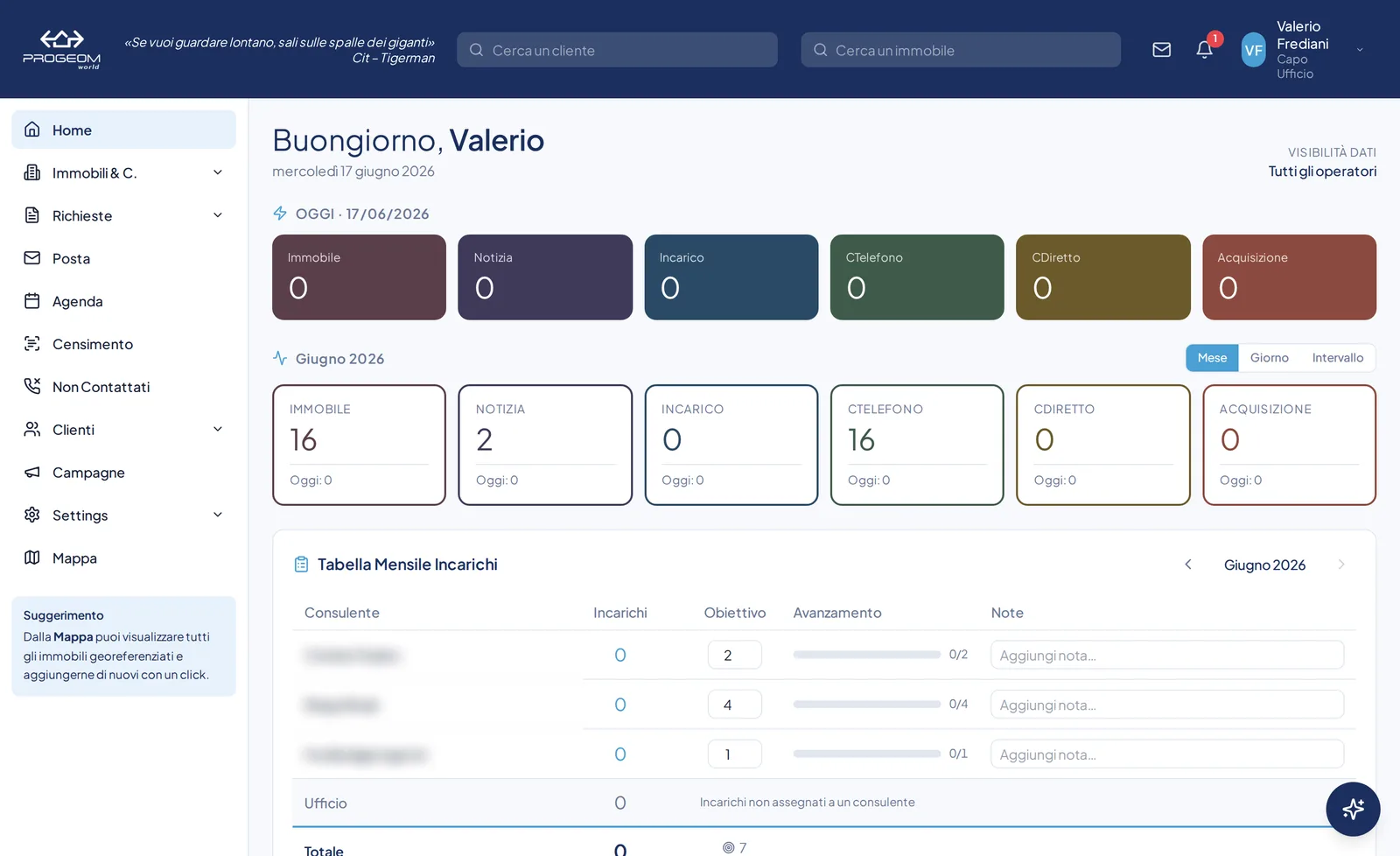Switch to the Mese view tab
The image size is (1400, 856).
(1212, 358)
